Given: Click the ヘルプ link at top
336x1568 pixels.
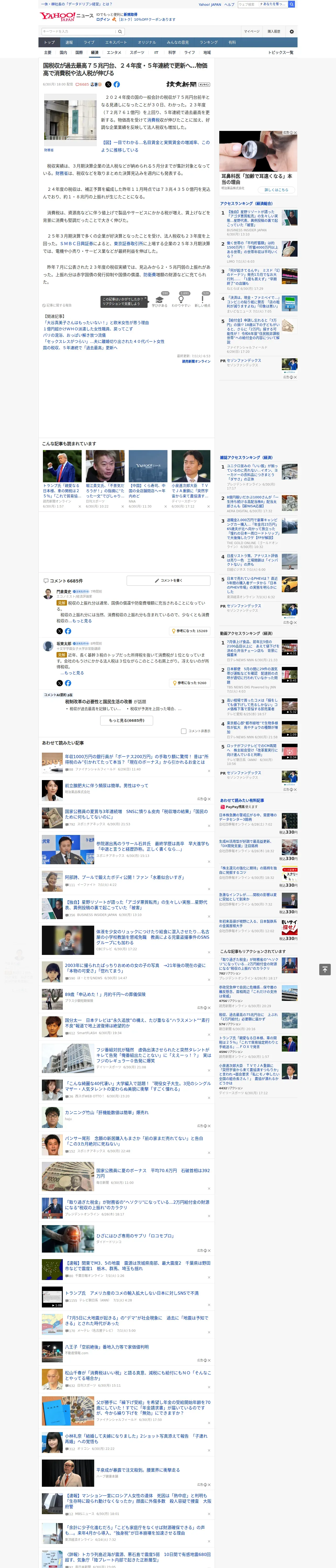Looking at the screenshot, I should pos(229,4).
